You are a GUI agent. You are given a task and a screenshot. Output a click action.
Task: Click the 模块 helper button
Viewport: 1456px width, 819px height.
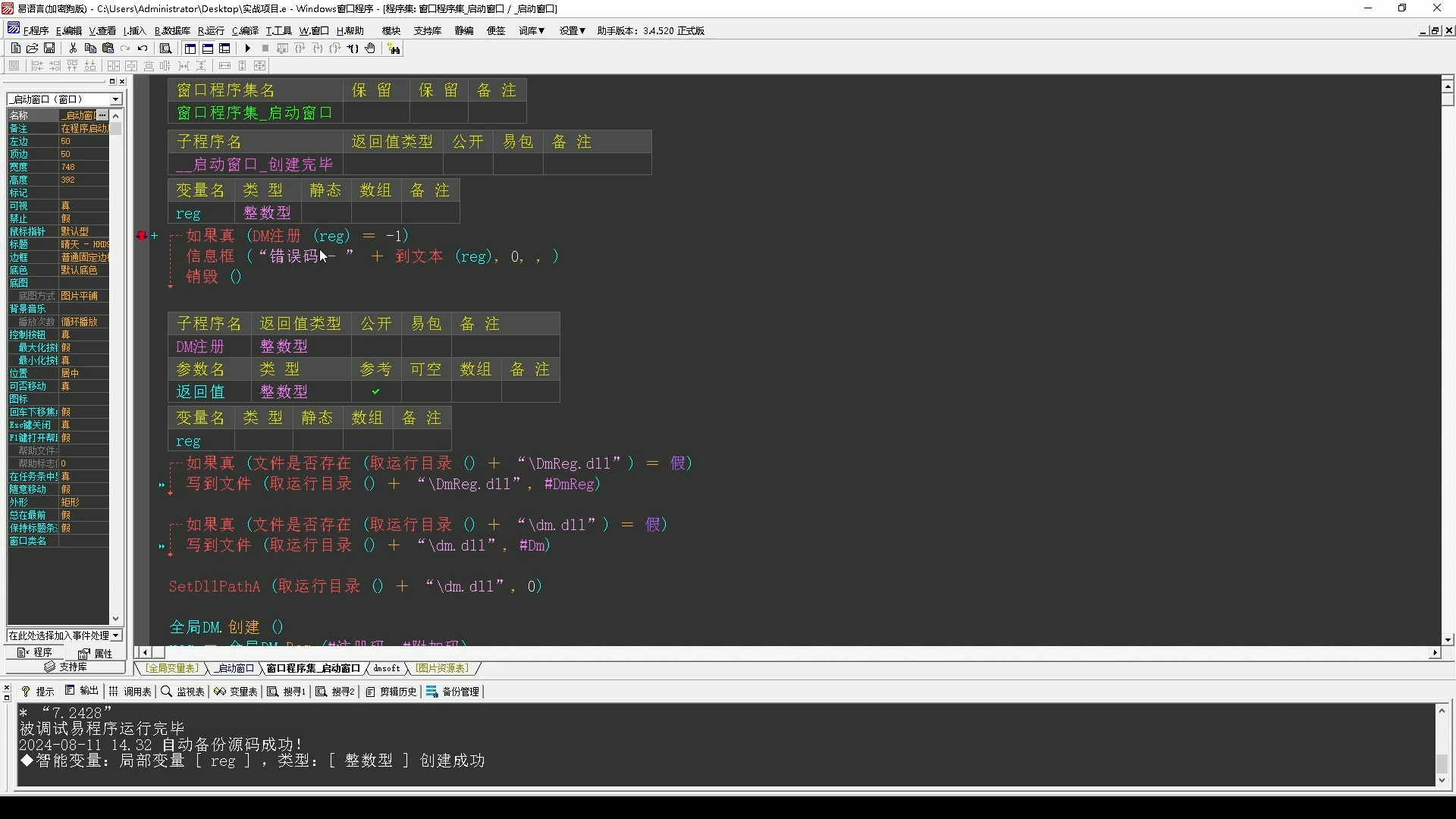[391, 31]
